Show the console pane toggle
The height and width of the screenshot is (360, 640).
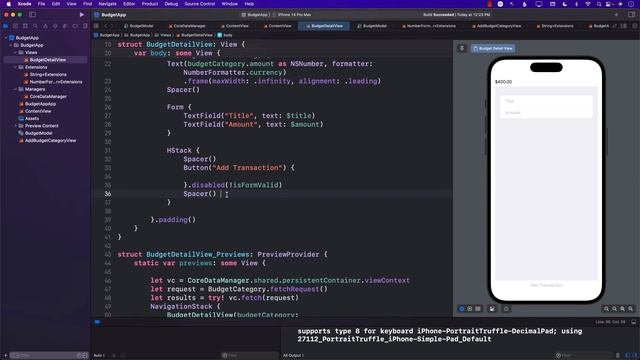pyautogui.click(x=634, y=356)
